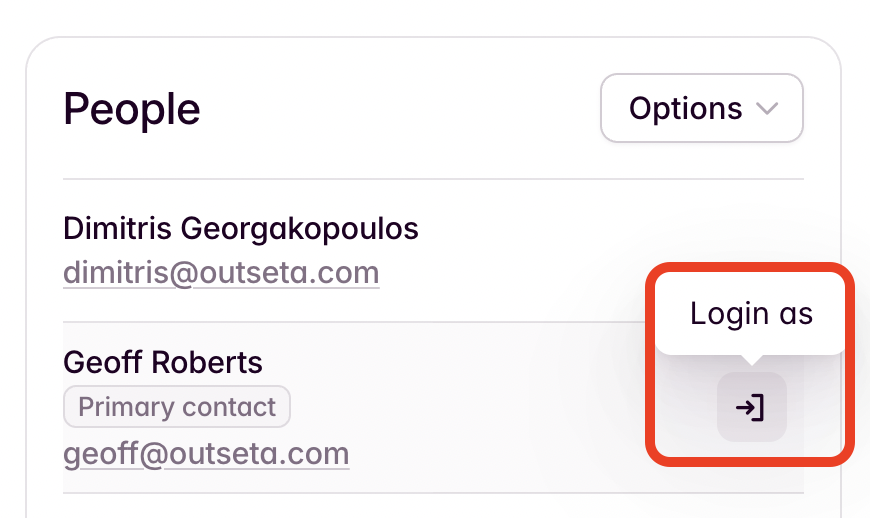This screenshot has height=518, width=870.
Task: Click empty area below Geoff's row
Action: (x=433, y=506)
